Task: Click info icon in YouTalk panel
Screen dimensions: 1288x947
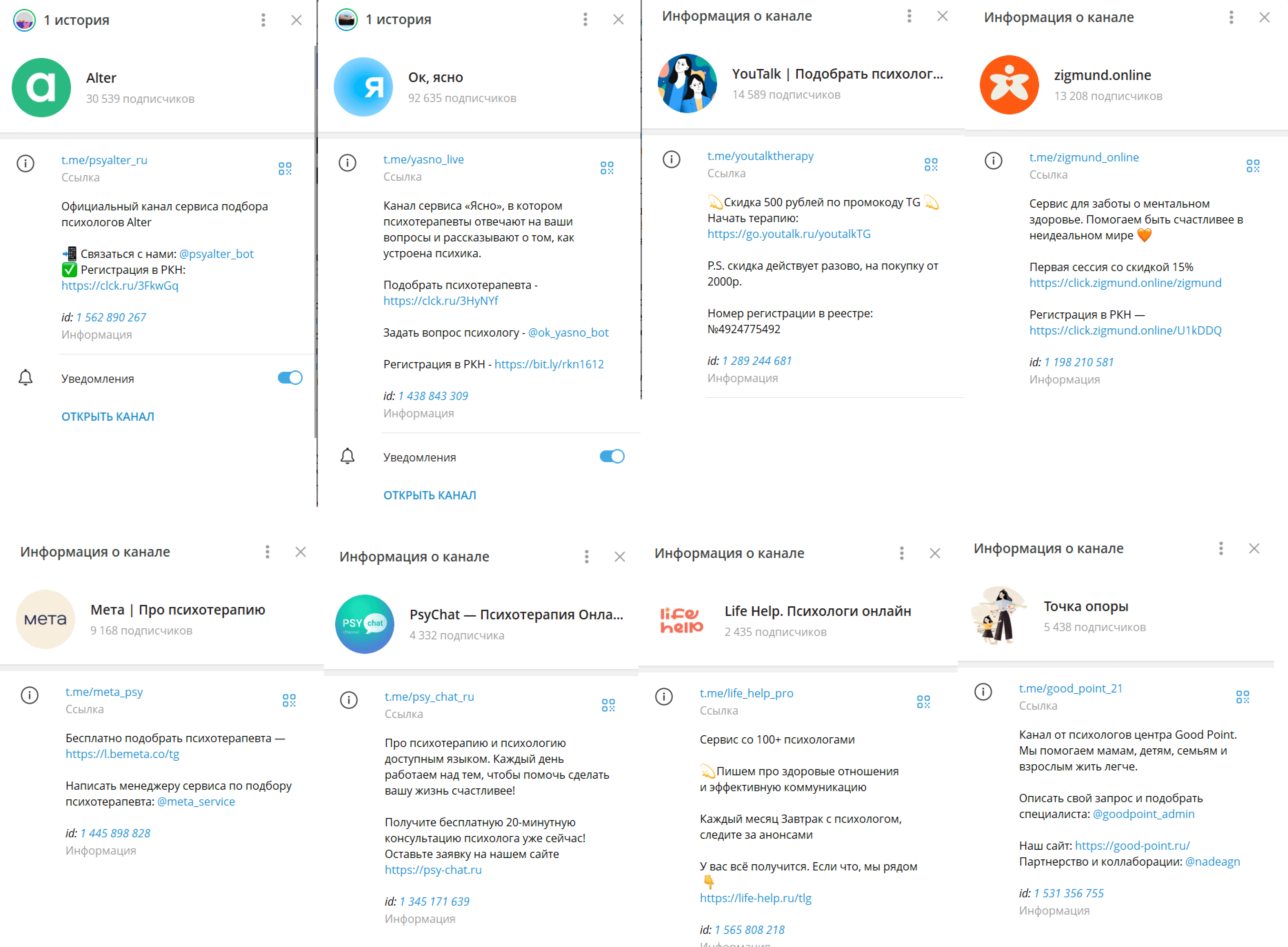Action: coord(672,159)
